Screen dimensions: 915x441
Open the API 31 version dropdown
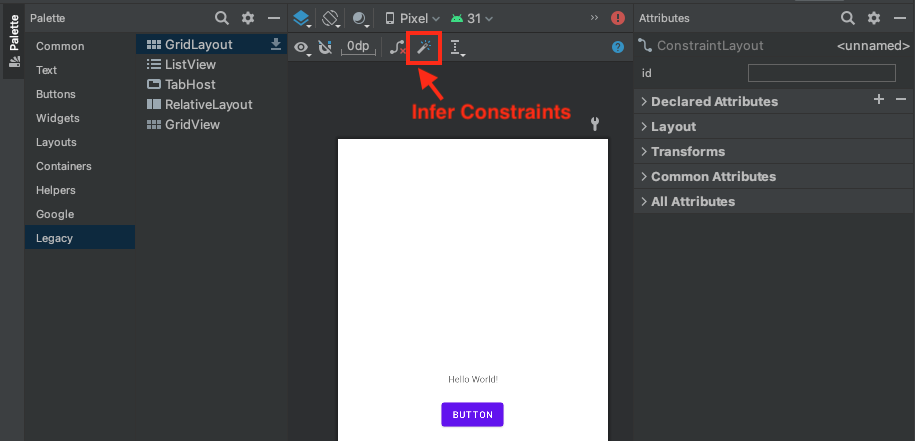click(x=472, y=19)
